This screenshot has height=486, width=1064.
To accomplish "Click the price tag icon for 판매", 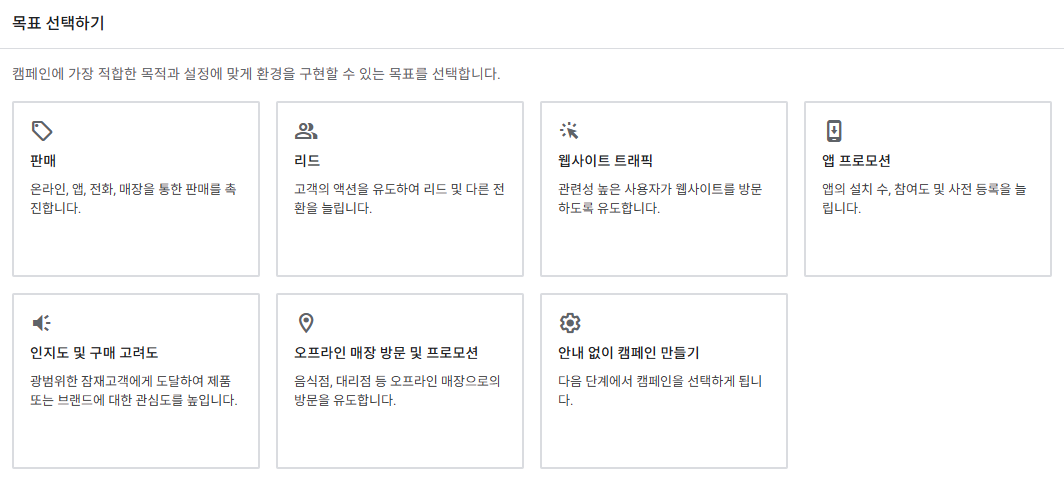I will point(42,131).
